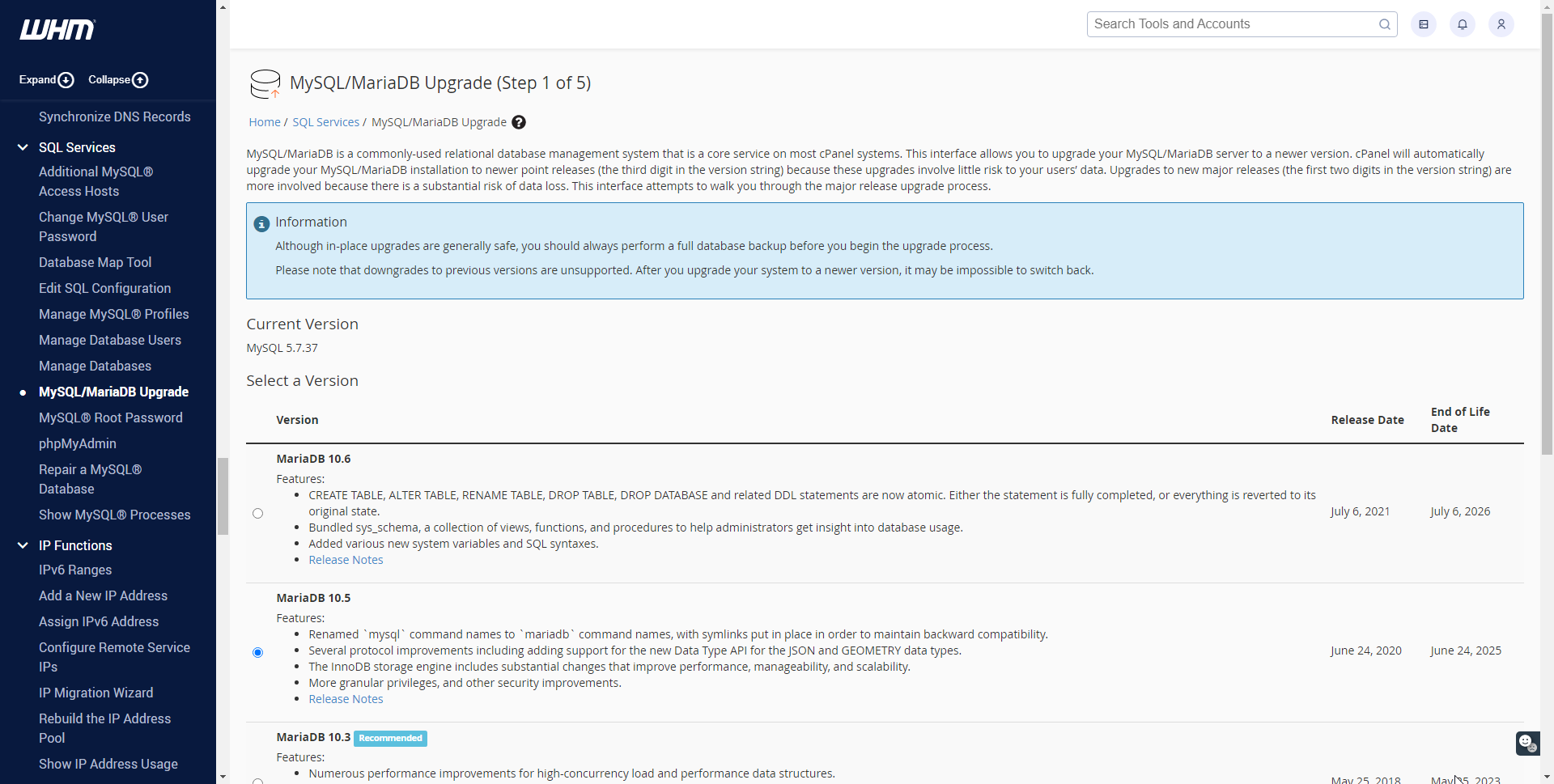The image size is (1554, 784).
Task: Open Change MySQL User Password
Action: 104,227
